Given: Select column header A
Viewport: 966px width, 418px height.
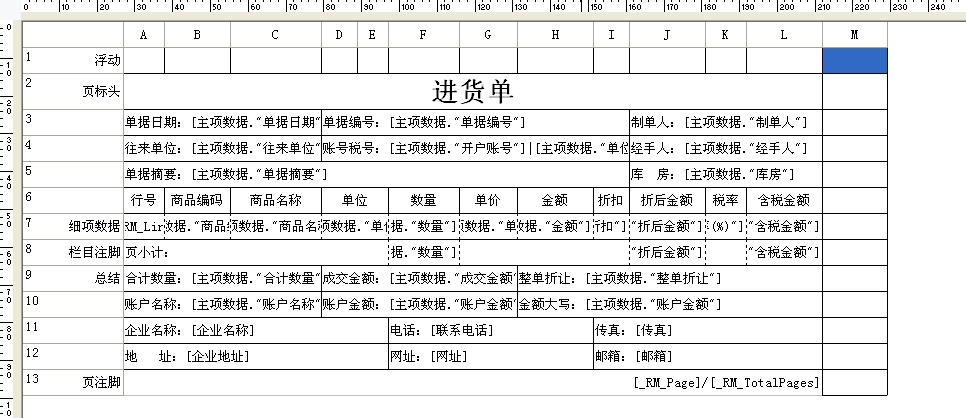Looking at the screenshot, I should click(144, 35).
